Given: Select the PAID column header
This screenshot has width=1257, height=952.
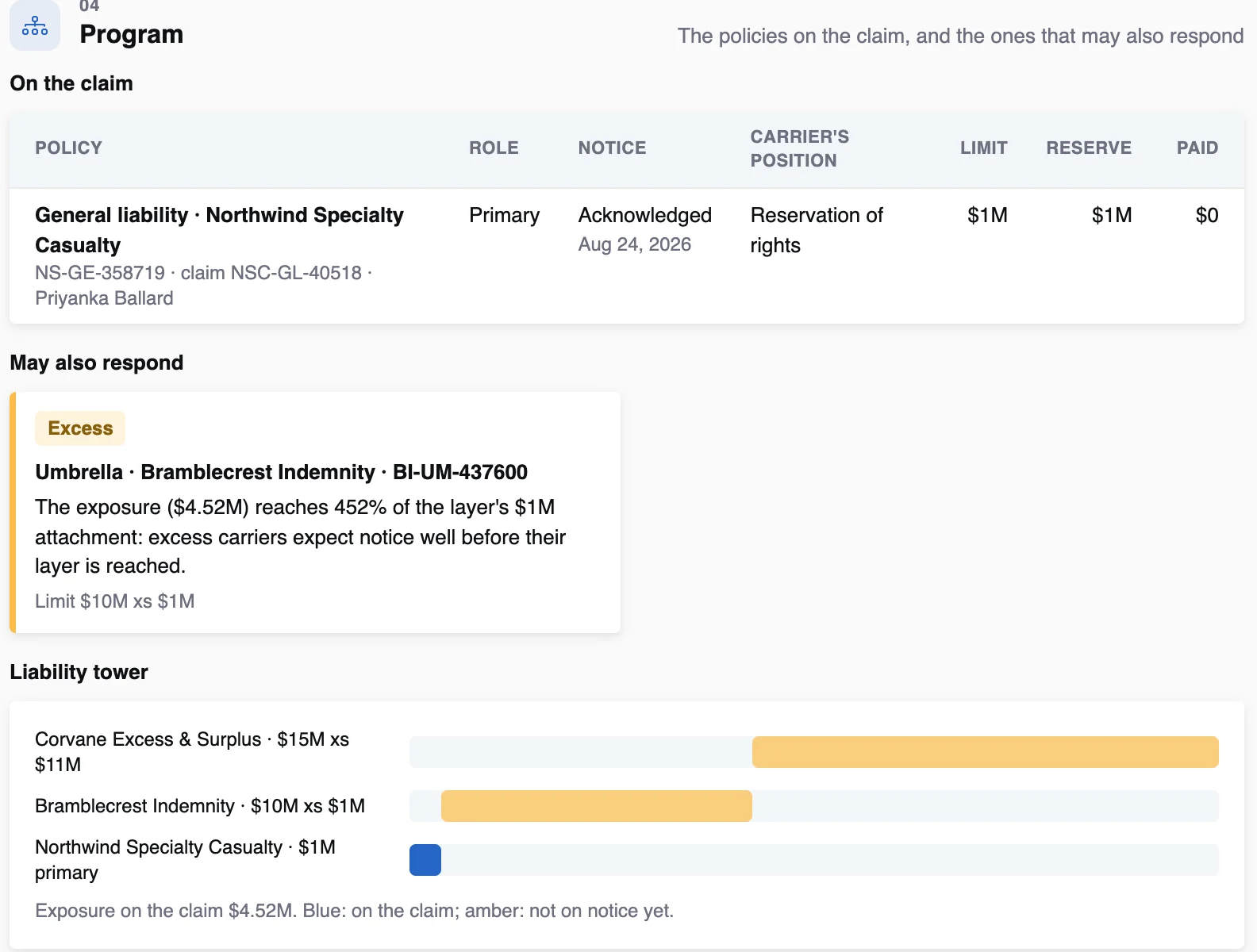Looking at the screenshot, I should coord(1197,148).
